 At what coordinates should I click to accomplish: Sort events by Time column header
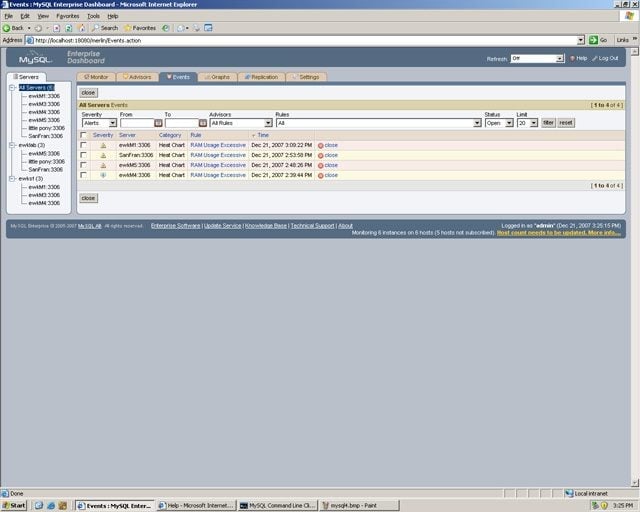263,135
